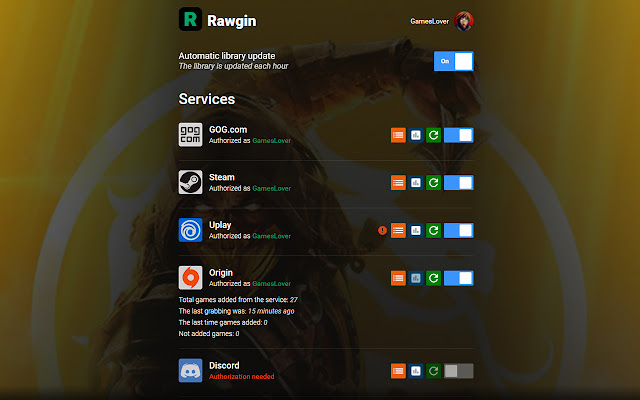640x400 pixels.
Task: Show Uplay statistics chart icon
Action: point(416,230)
